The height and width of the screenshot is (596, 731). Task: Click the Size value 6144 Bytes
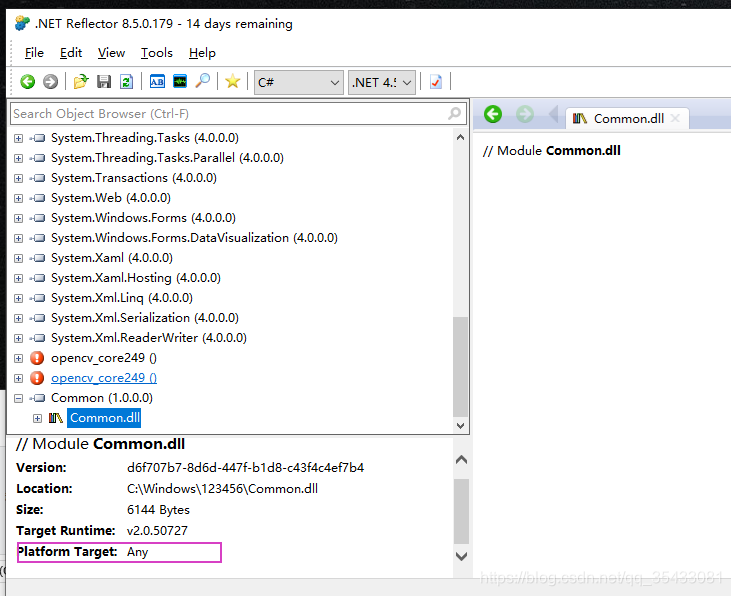158,510
